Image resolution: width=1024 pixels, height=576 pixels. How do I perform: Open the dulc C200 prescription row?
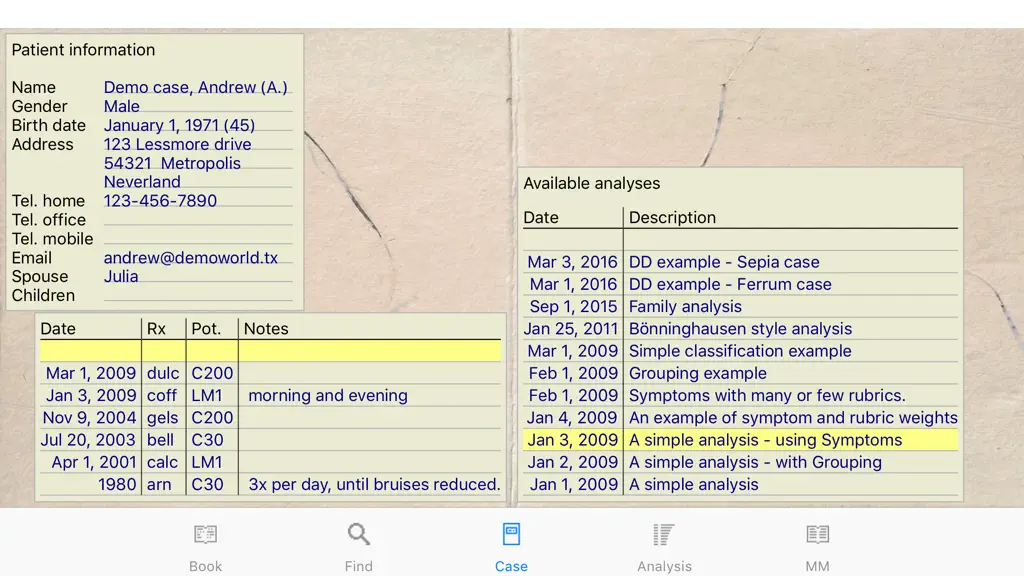pos(270,373)
